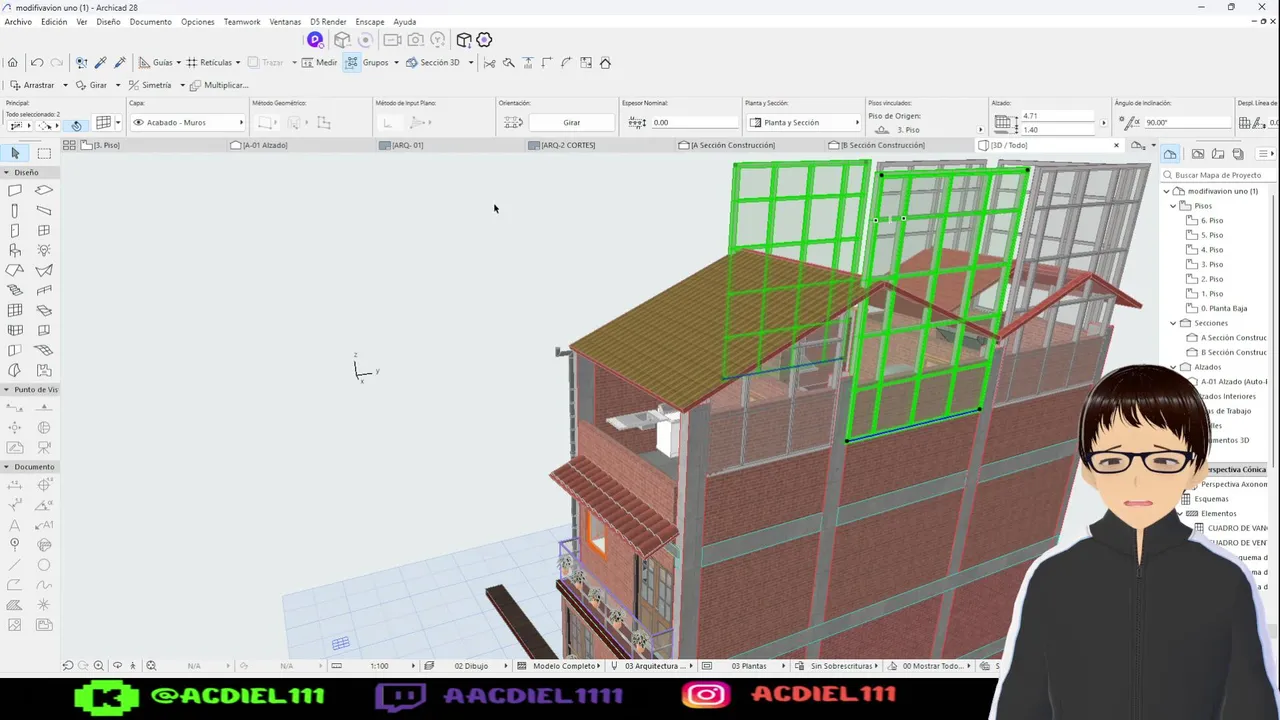Toggle the highlighted rotate geometry method
1280x720 pixels.
pos(76,125)
